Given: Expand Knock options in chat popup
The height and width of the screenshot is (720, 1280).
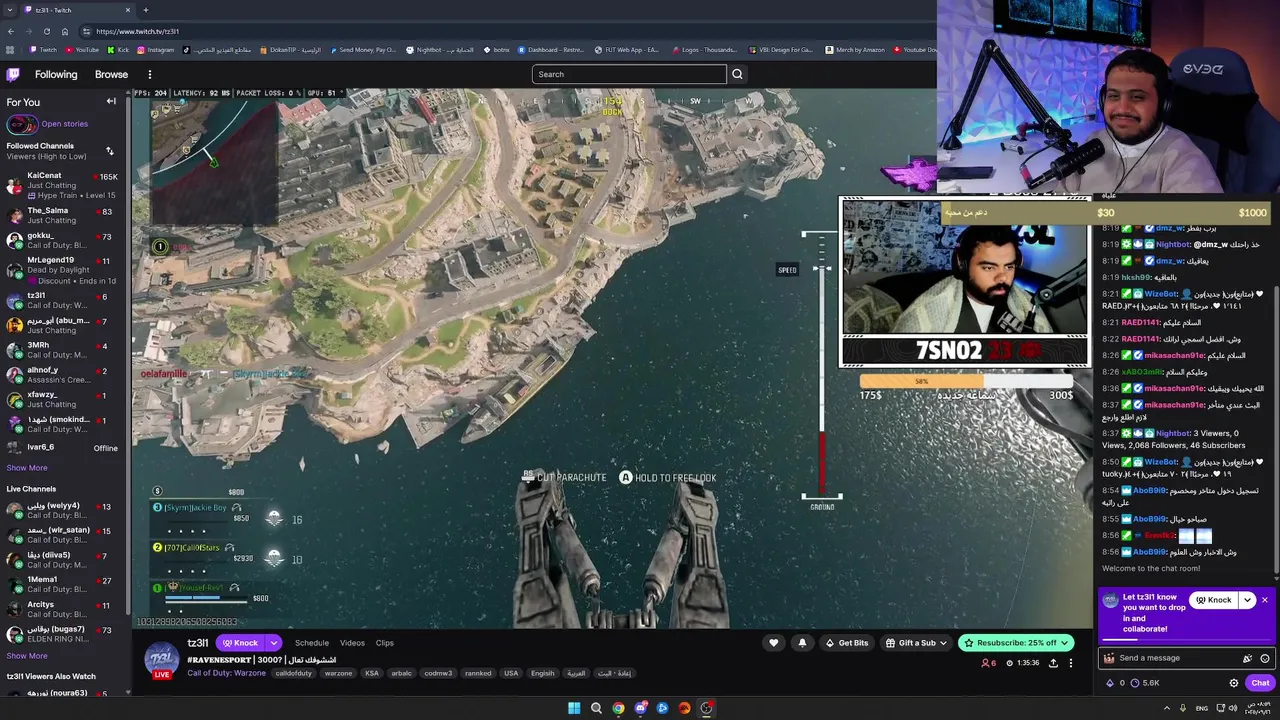Looking at the screenshot, I should [1247, 600].
